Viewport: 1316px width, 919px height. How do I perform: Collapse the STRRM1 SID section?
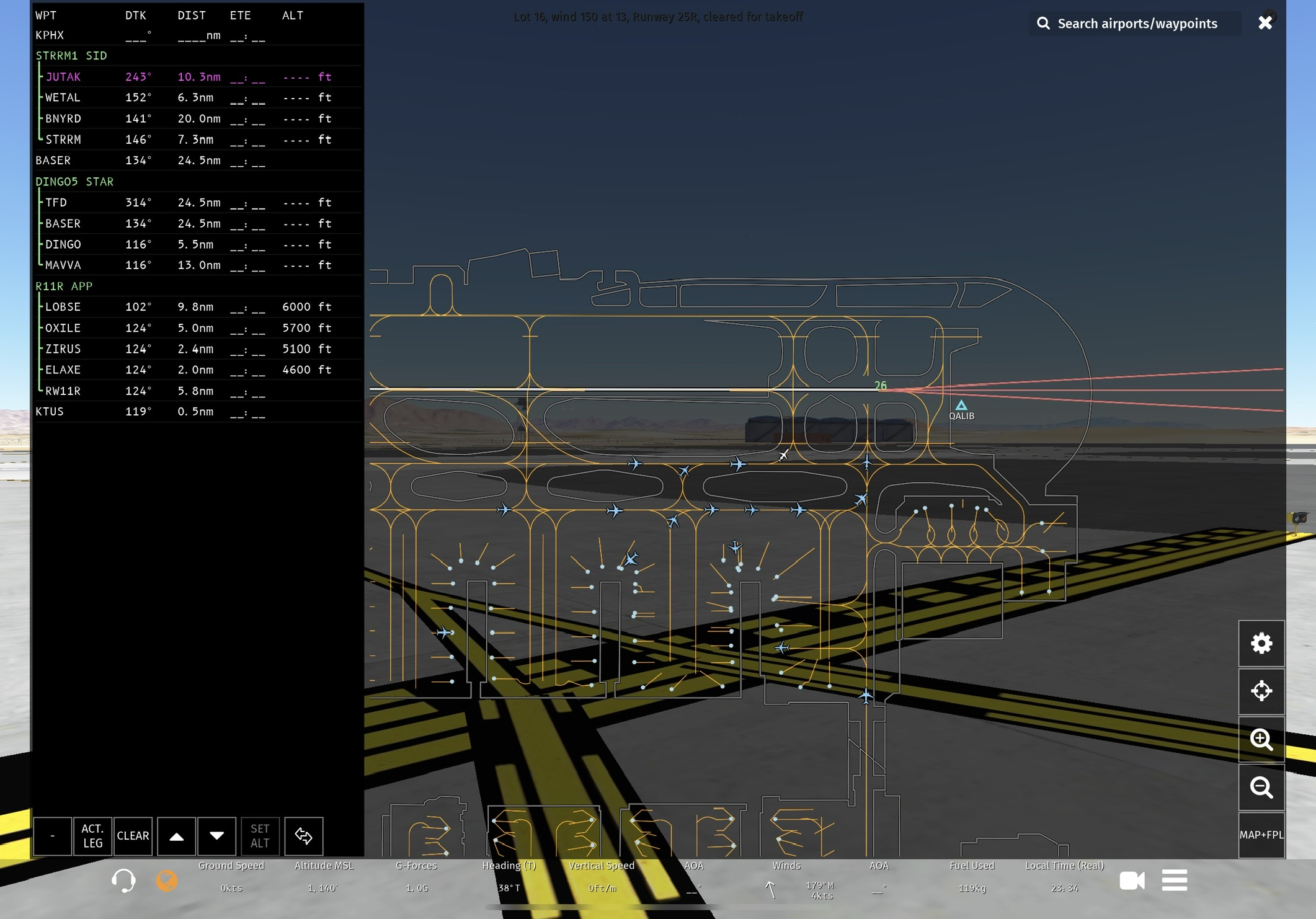point(71,56)
